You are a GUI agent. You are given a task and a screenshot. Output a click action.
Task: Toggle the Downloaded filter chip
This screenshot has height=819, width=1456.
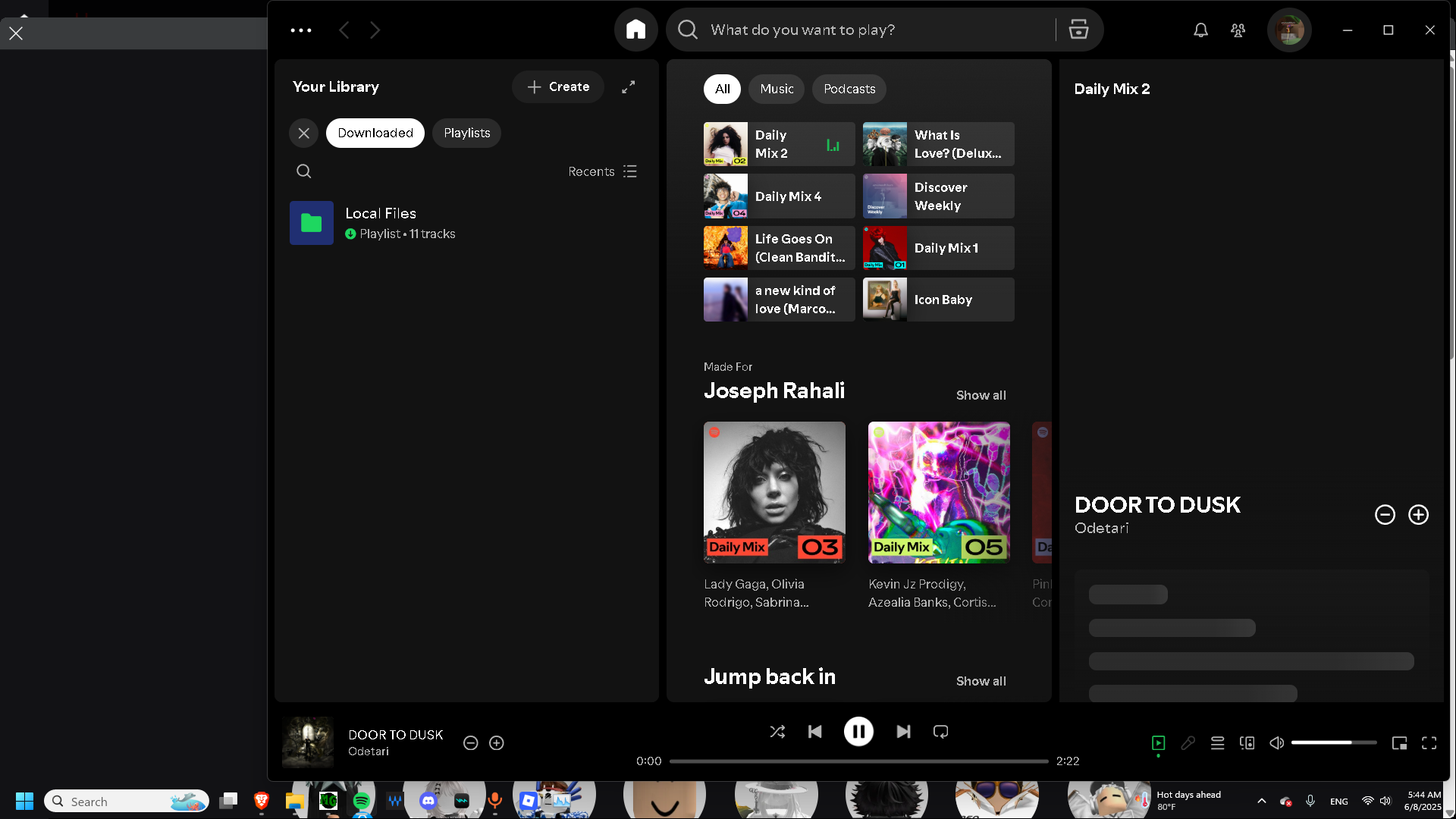375,133
